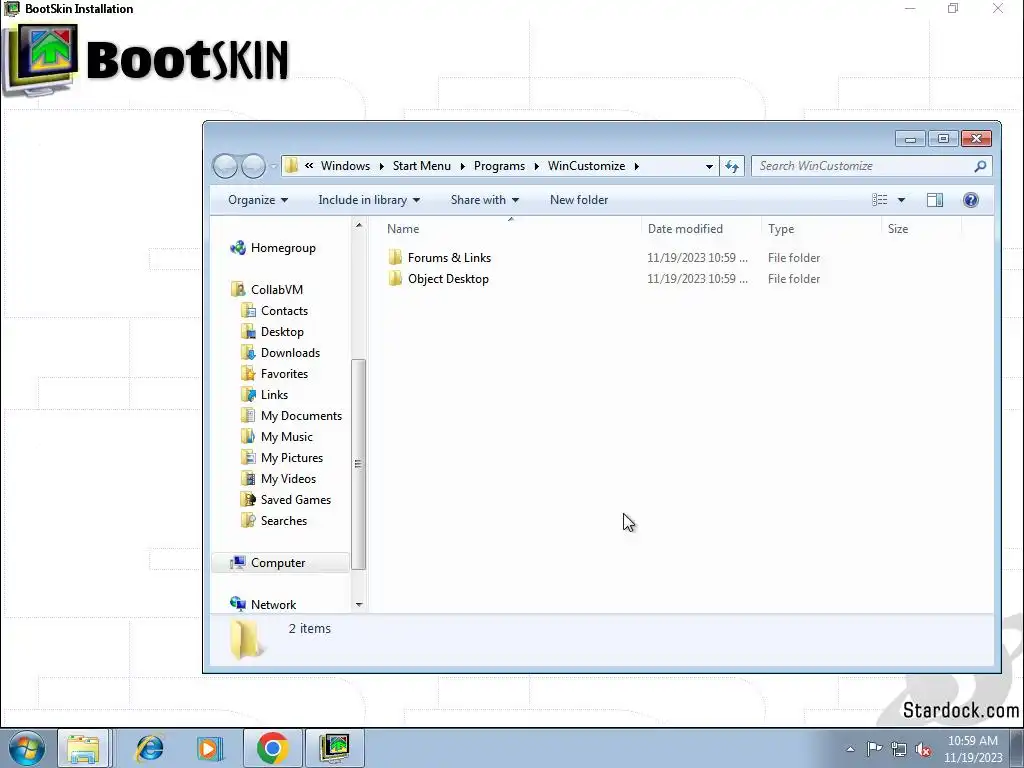The image size is (1024, 768).
Task: Open Links in navigation pane
Action: tap(274, 394)
